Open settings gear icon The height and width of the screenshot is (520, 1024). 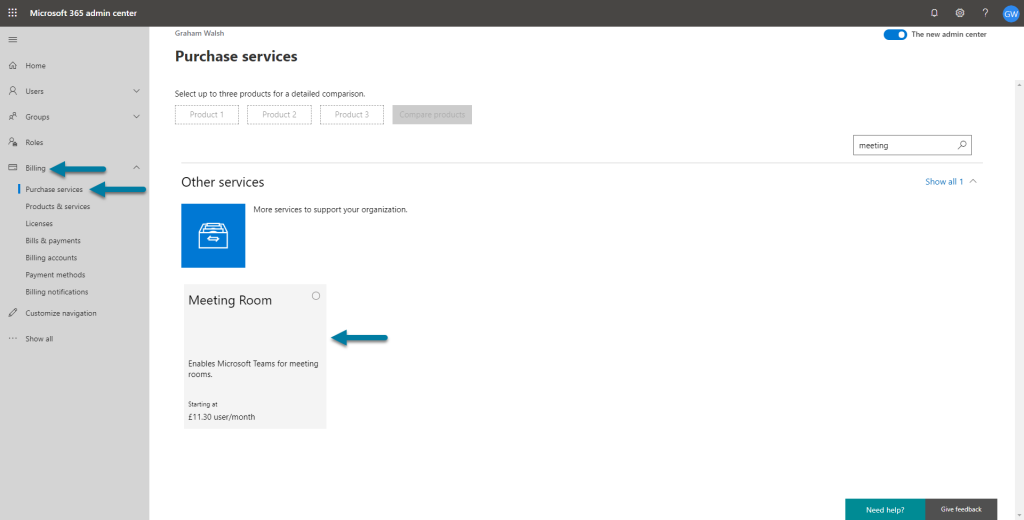coord(960,13)
